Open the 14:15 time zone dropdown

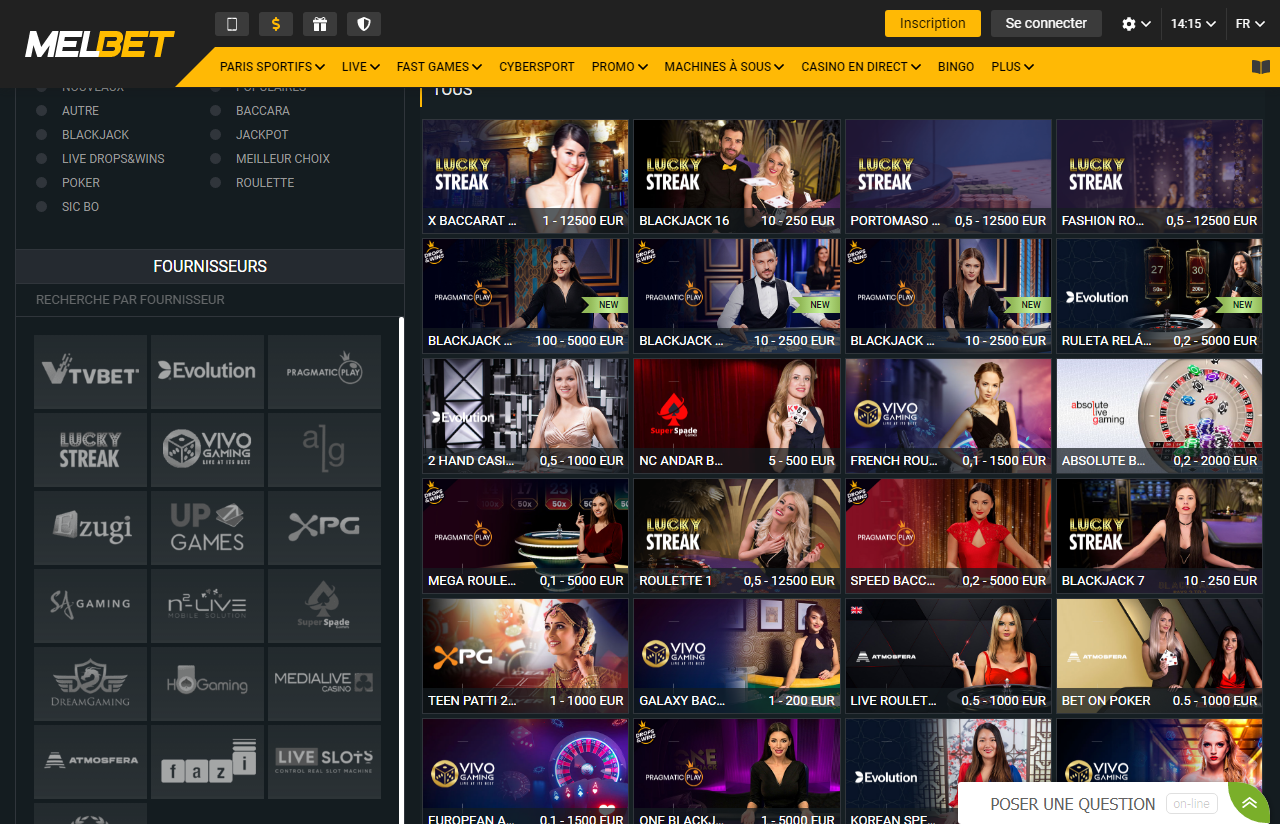(1193, 24)
